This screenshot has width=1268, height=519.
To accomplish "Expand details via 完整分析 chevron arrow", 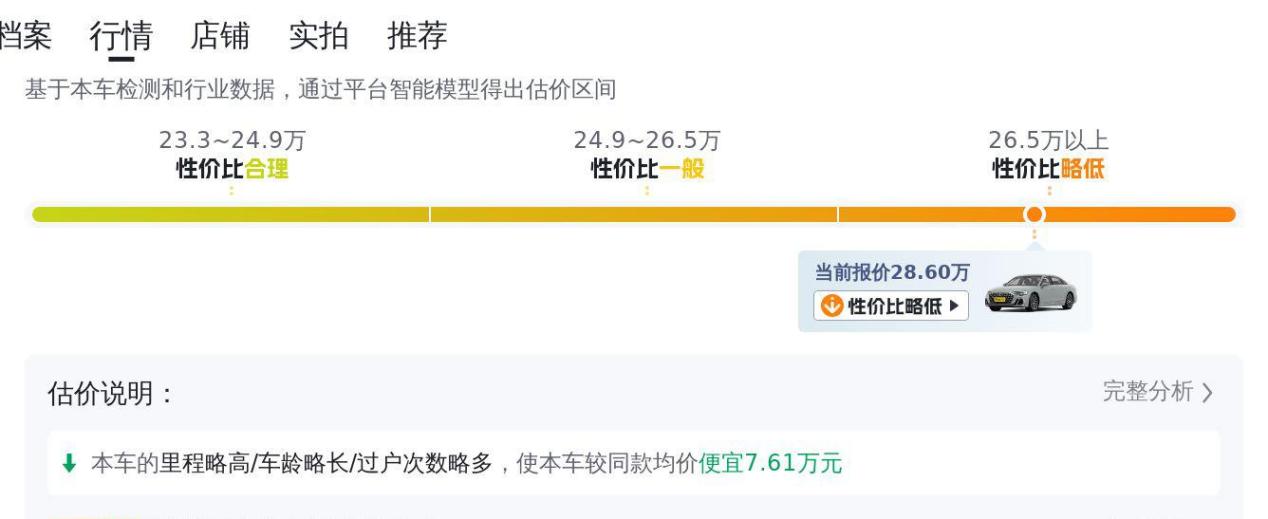I will coord(1207,393).
